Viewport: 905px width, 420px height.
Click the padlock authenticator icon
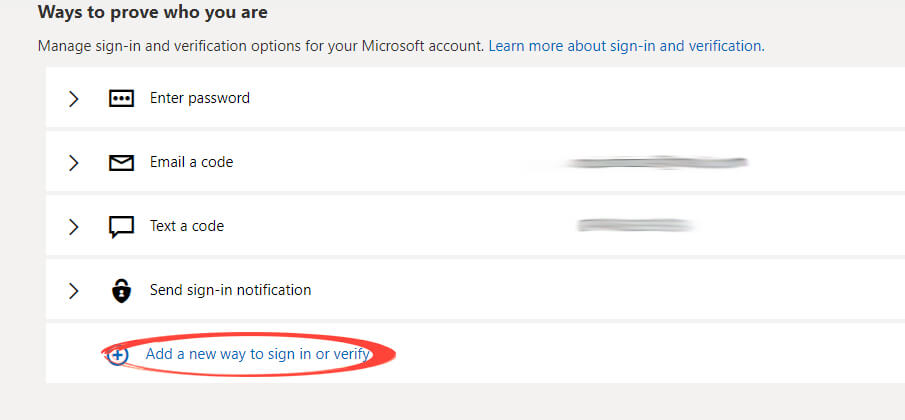121,290
